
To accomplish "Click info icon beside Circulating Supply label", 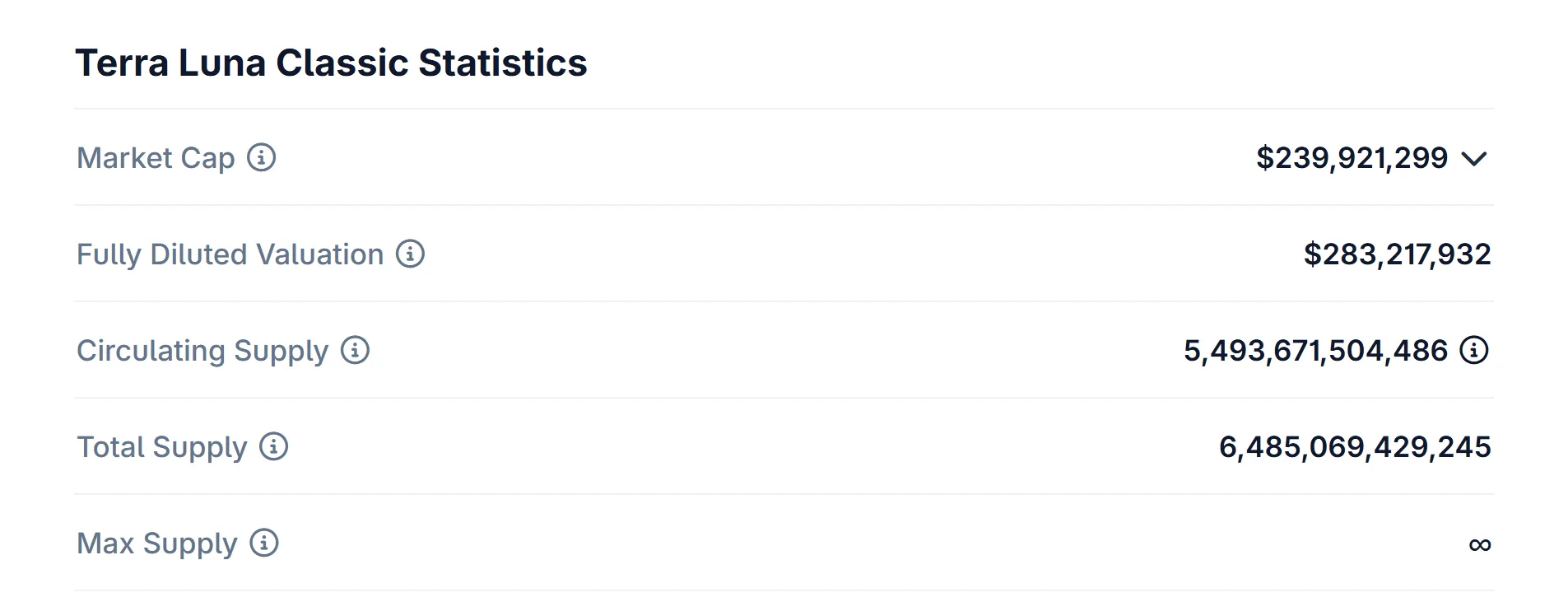I will coord(356,350).
